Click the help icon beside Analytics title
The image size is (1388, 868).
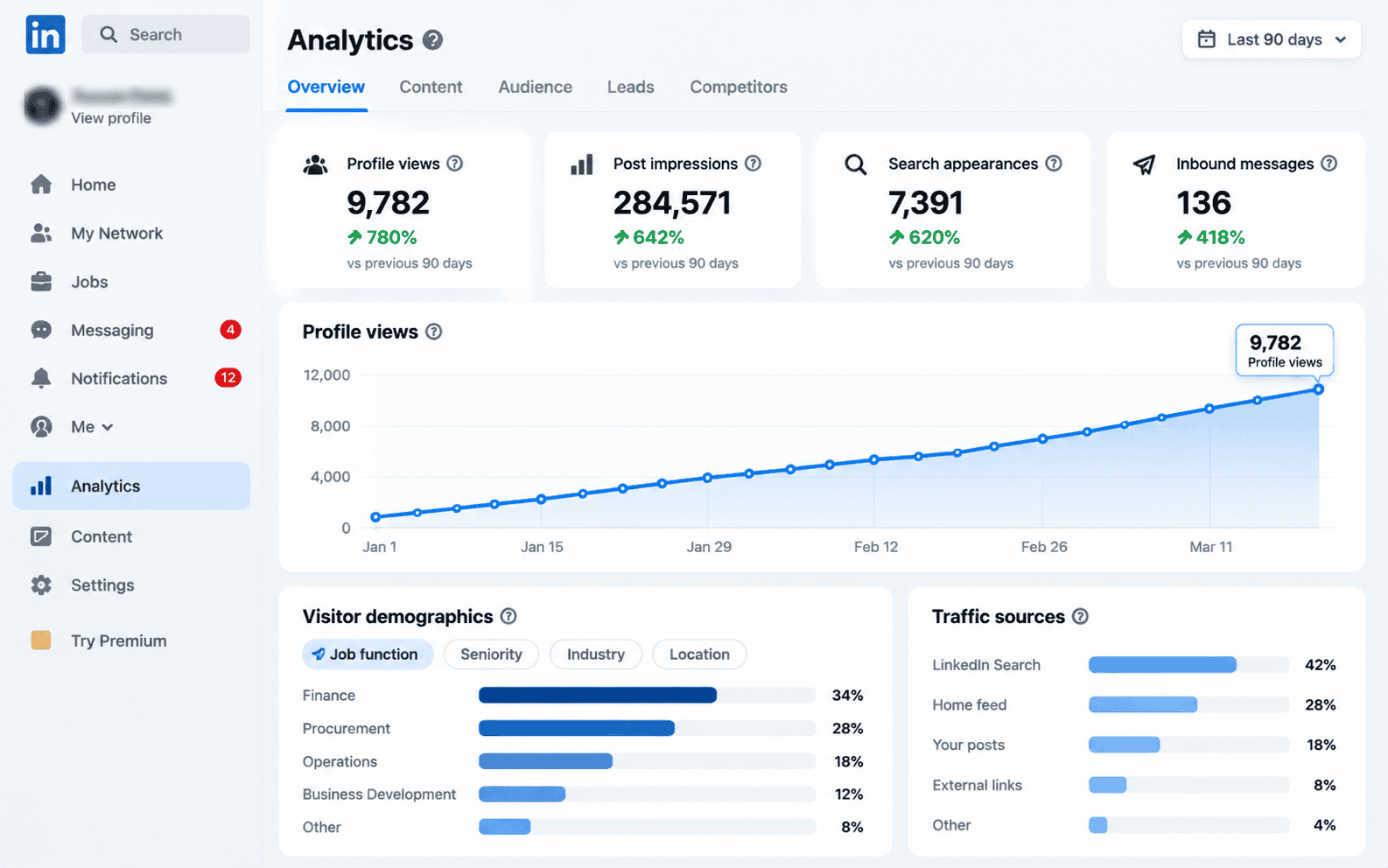(x=432, y=40)
